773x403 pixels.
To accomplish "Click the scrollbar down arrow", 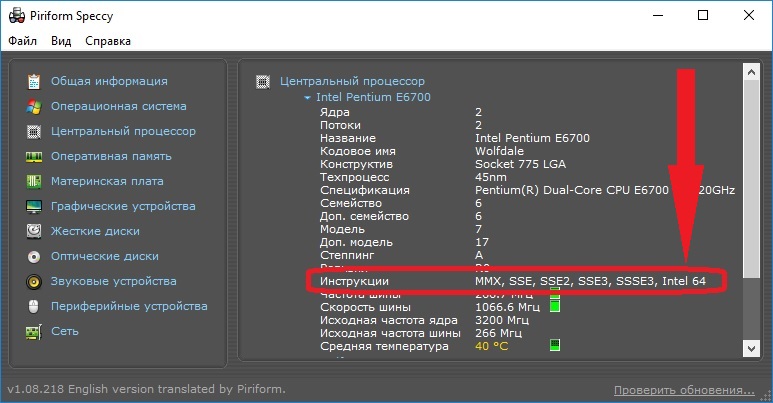I will point(751,349).
